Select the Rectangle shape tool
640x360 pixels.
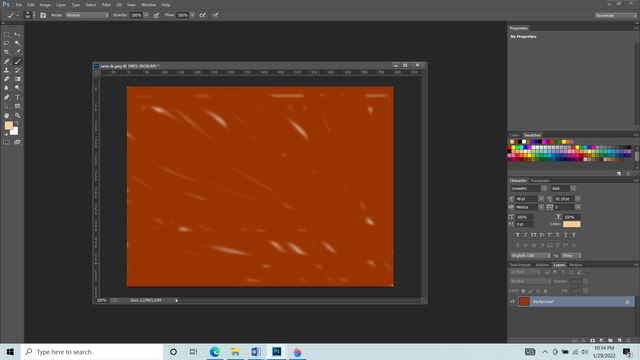tap(18, 106)
